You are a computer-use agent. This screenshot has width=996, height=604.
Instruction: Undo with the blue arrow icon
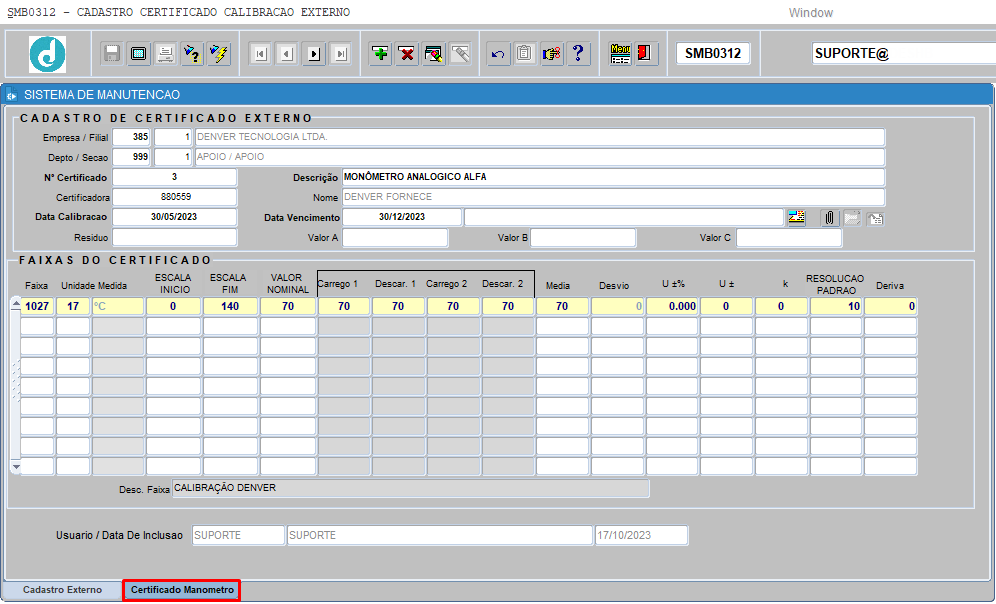coord(498,54)
